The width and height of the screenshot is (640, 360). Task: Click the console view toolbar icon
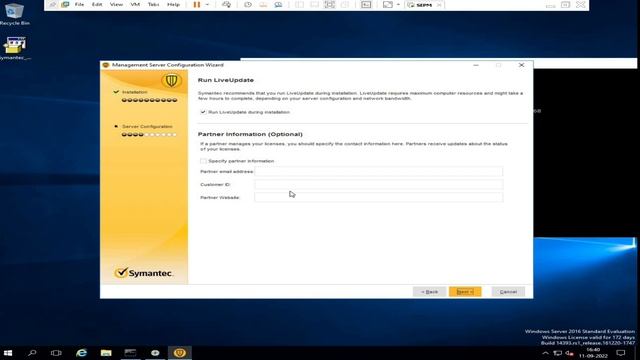[366, 4]
